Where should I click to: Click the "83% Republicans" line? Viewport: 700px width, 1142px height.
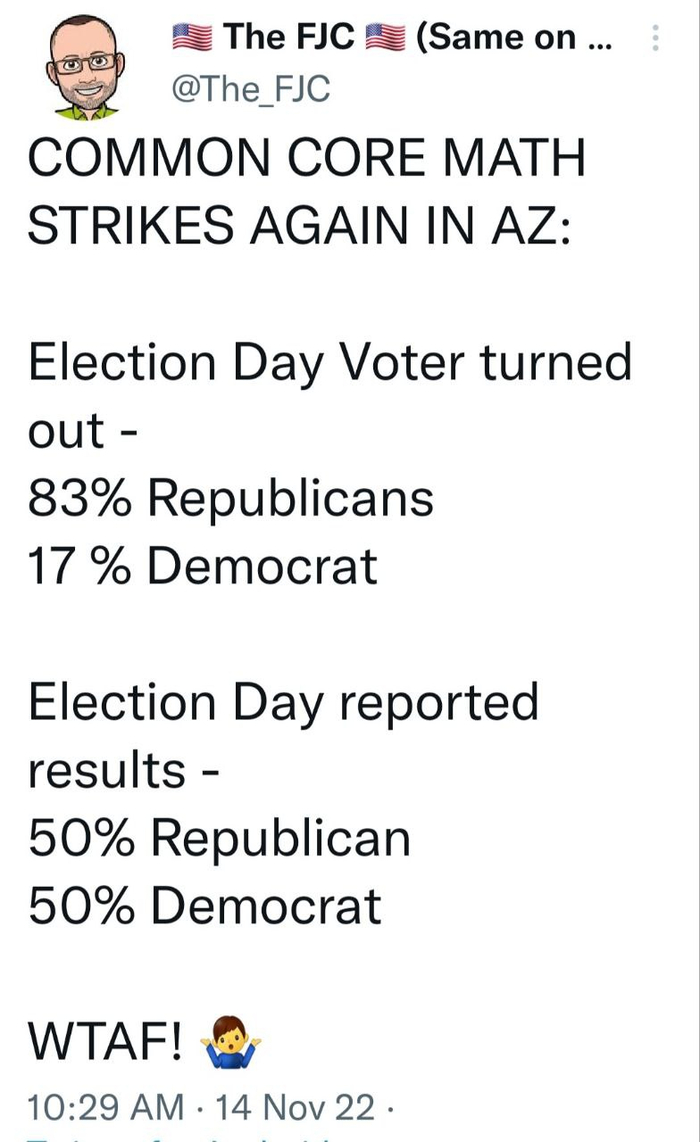pos(230,497)
